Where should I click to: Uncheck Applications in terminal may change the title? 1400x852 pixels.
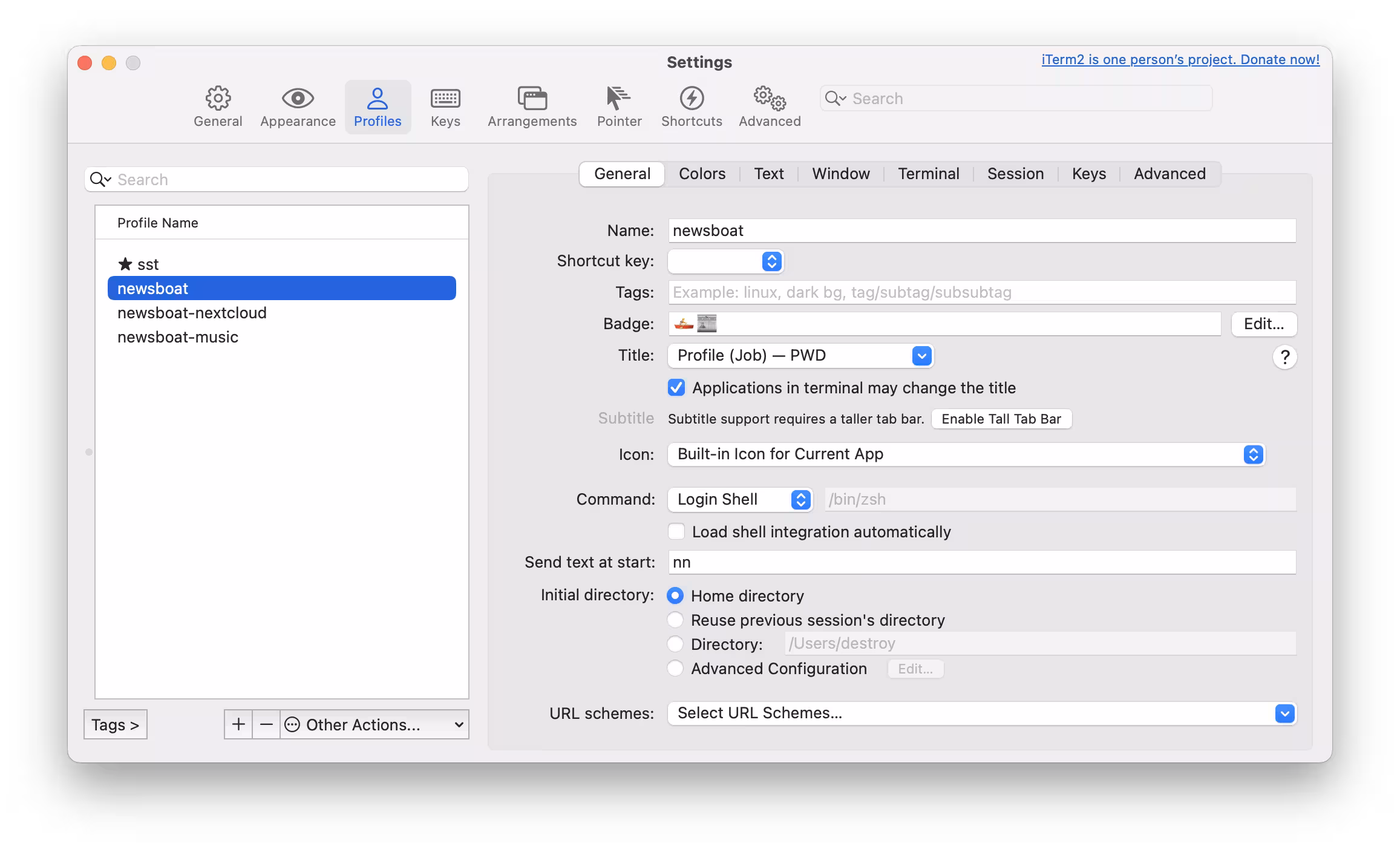[676, 388]
